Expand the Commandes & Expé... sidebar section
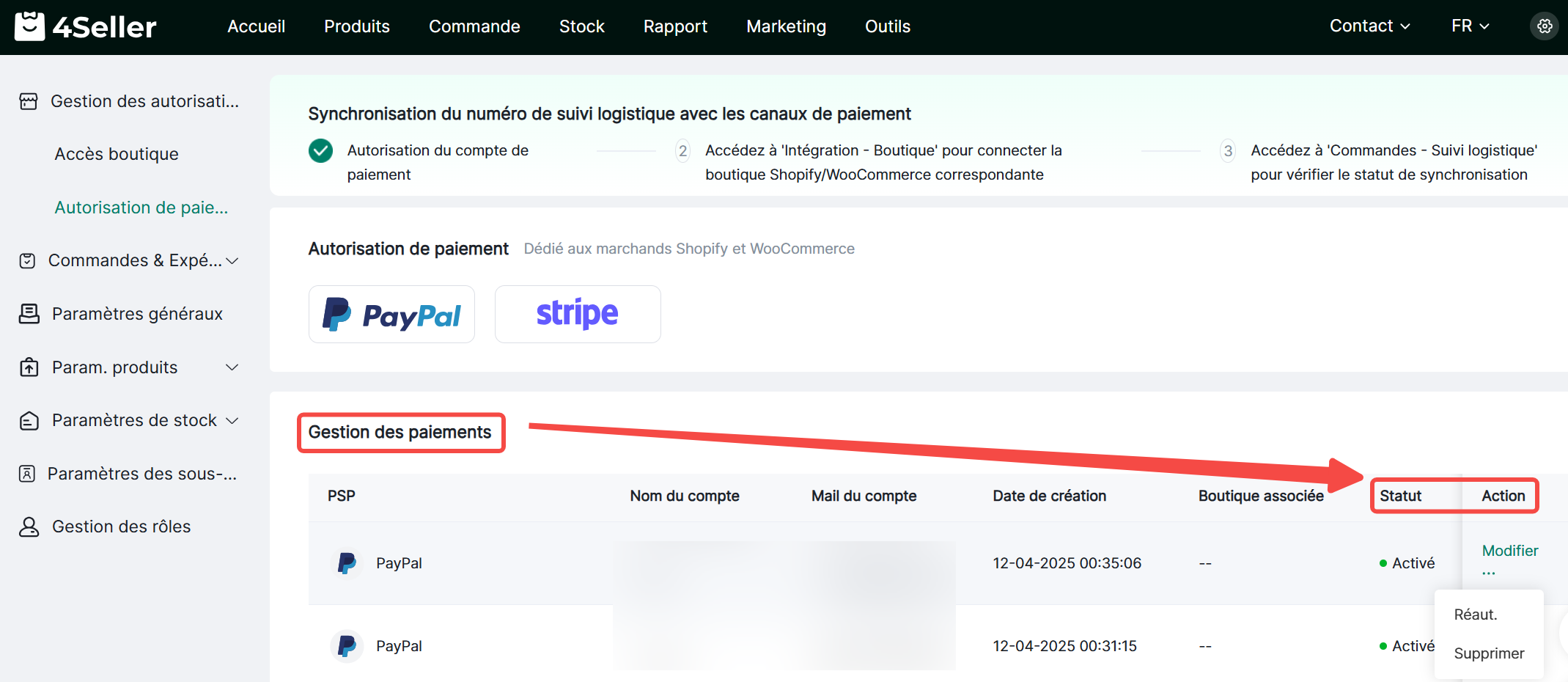 tap(232, 261)
